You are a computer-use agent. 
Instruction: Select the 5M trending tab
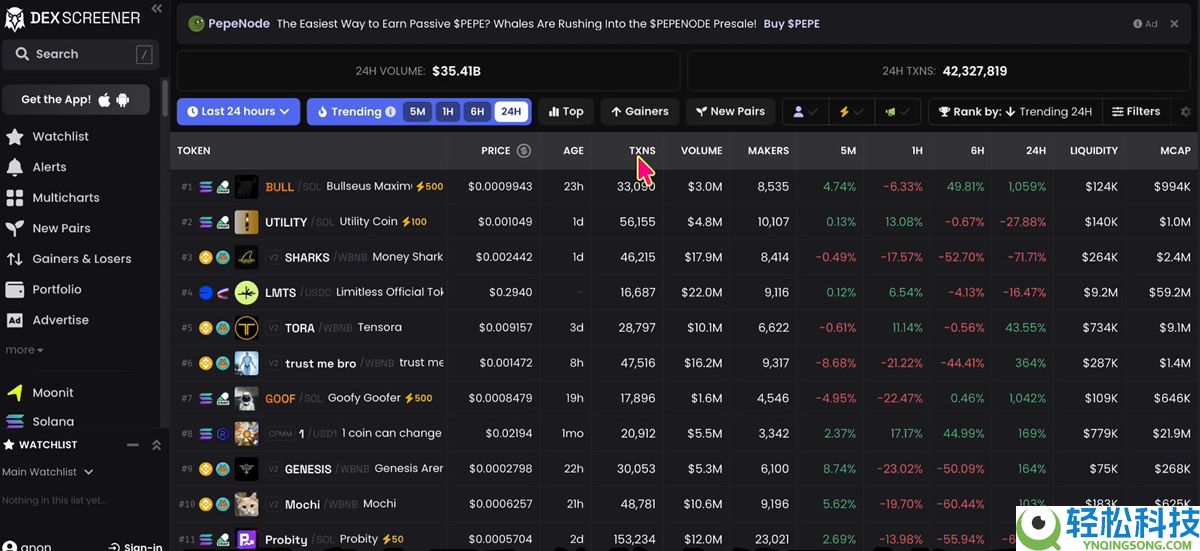417,112
